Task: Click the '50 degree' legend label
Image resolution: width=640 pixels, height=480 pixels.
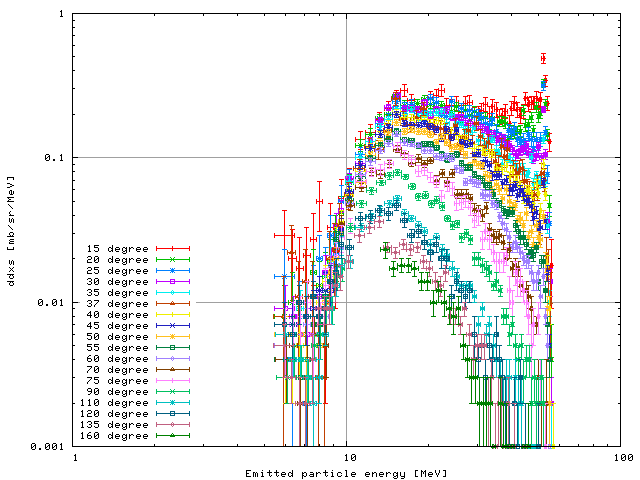Action: (x=117, y=337)
